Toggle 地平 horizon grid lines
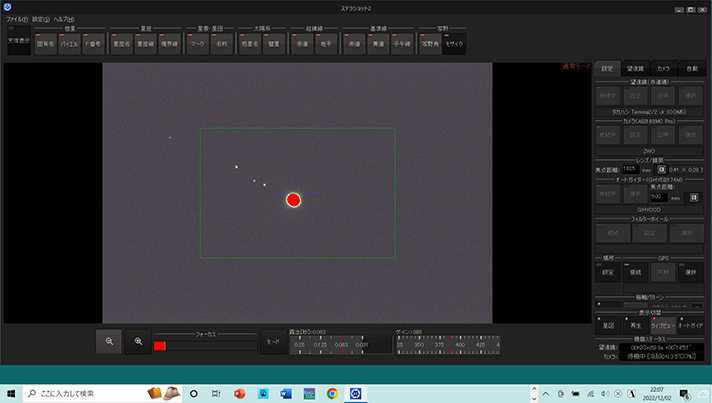 click(x=326, y=44)
